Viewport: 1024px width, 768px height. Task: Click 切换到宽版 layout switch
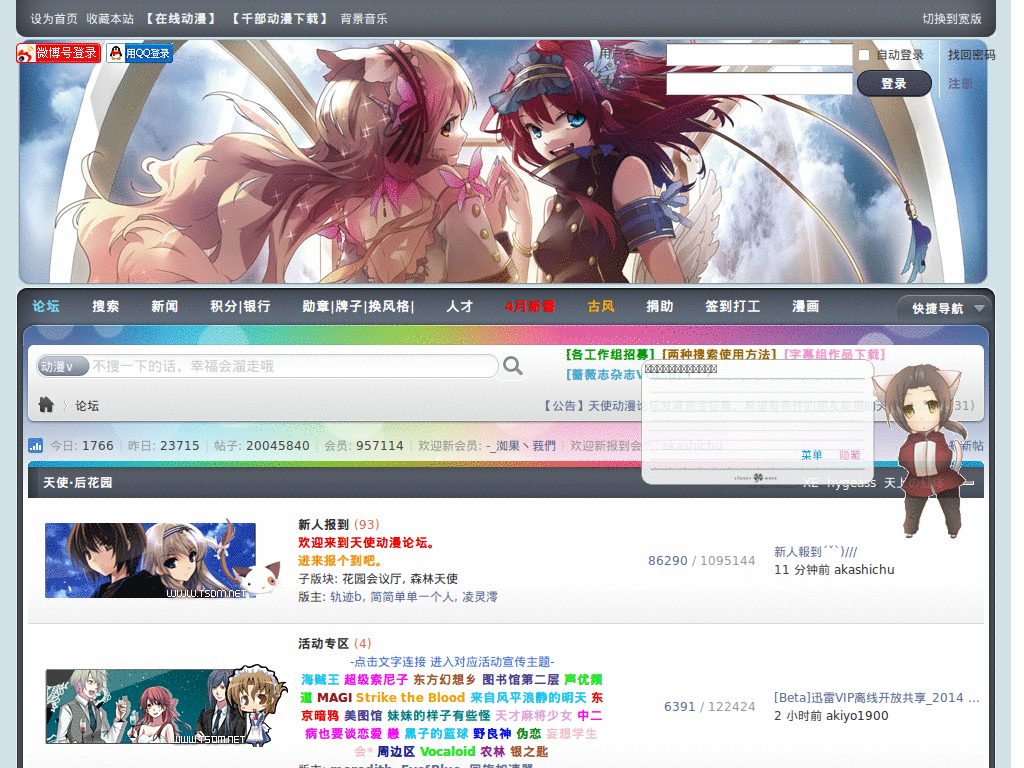[x=952, y=19]
